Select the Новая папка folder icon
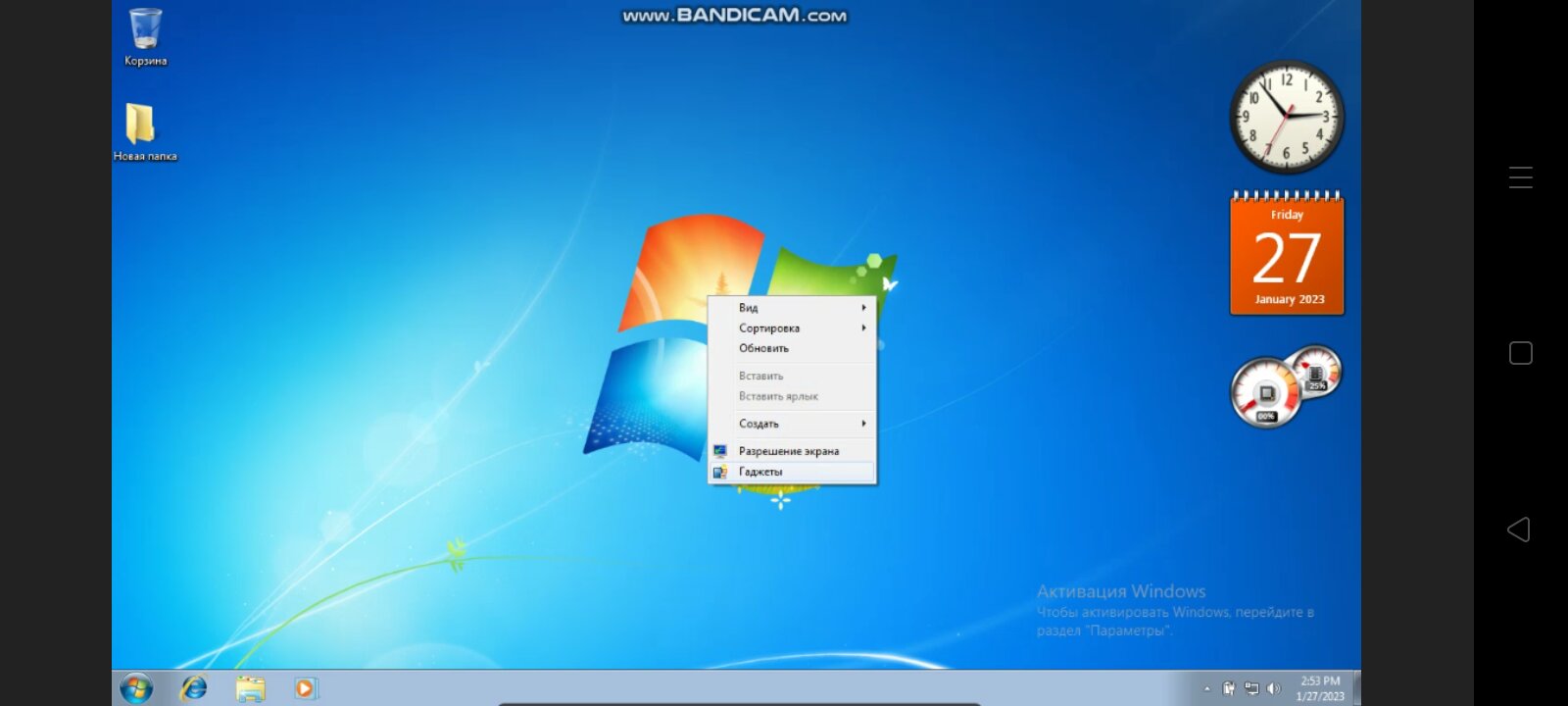 tap(144, 132)
